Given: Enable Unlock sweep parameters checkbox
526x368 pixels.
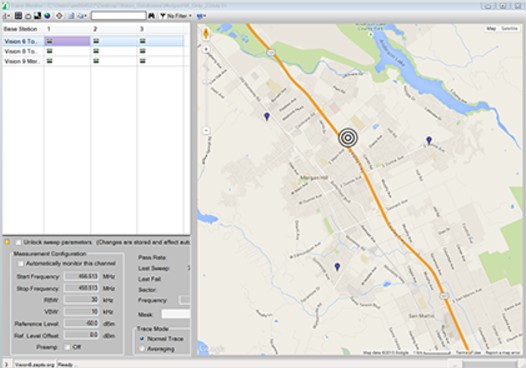Looking at the screenshot, I should [x=18, y=242].
